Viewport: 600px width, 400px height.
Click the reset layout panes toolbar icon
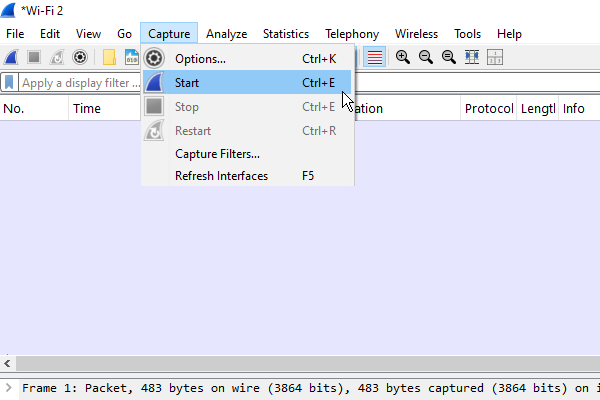coord(495,57)
